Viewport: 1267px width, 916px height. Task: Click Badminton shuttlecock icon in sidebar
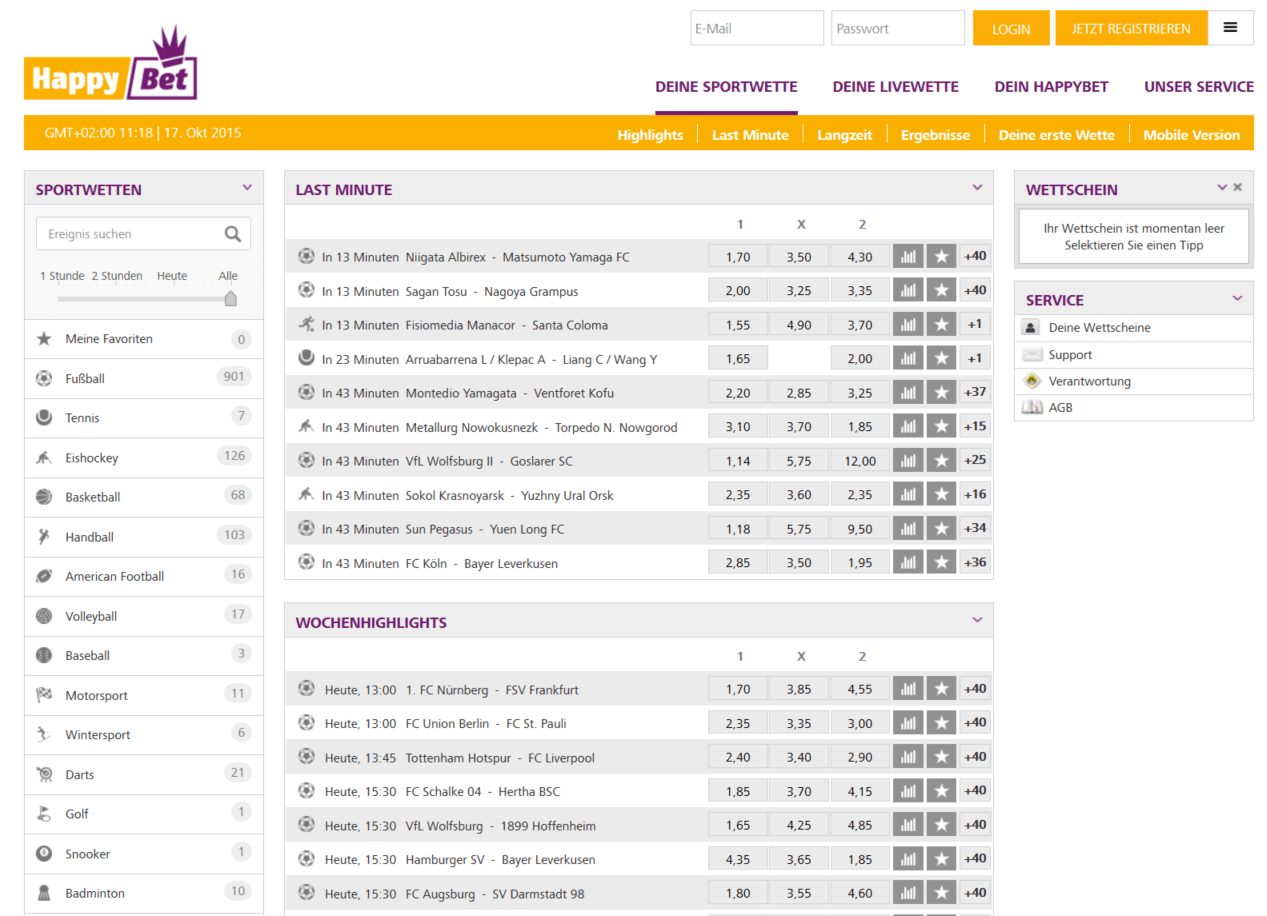(44, 893)
